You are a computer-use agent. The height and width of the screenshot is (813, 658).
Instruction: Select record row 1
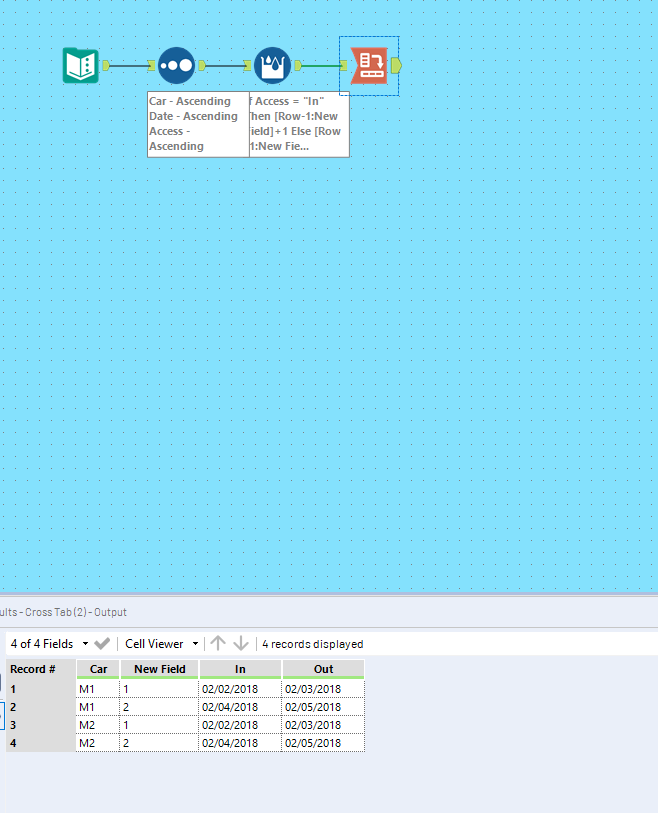[x=40, y=689]
